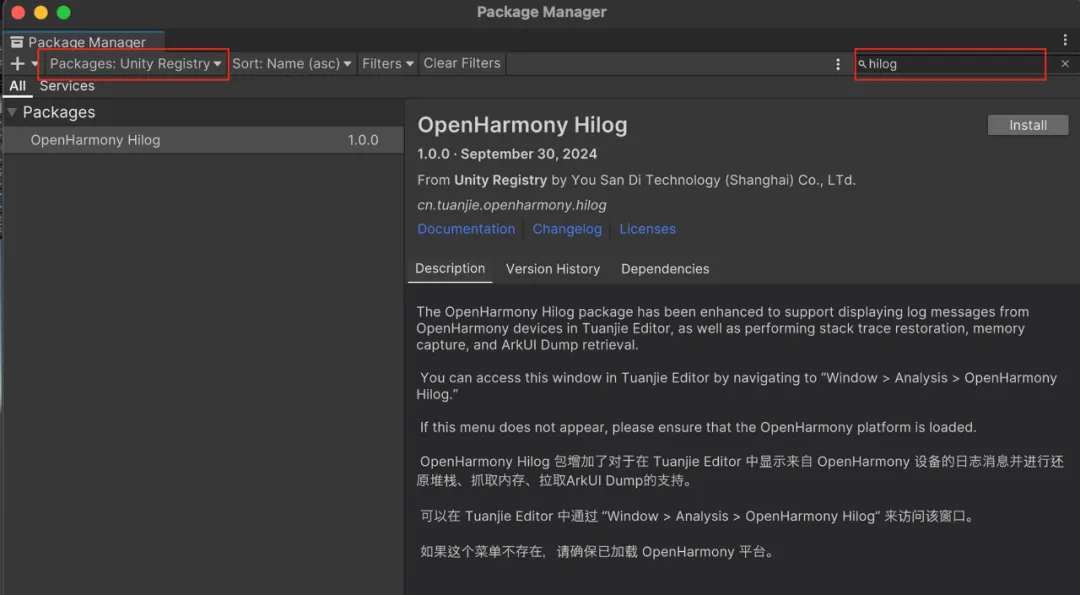1080x595 pixels.
Task: Click version 1.0.0 in the package list row
Action: coord(363,140)
